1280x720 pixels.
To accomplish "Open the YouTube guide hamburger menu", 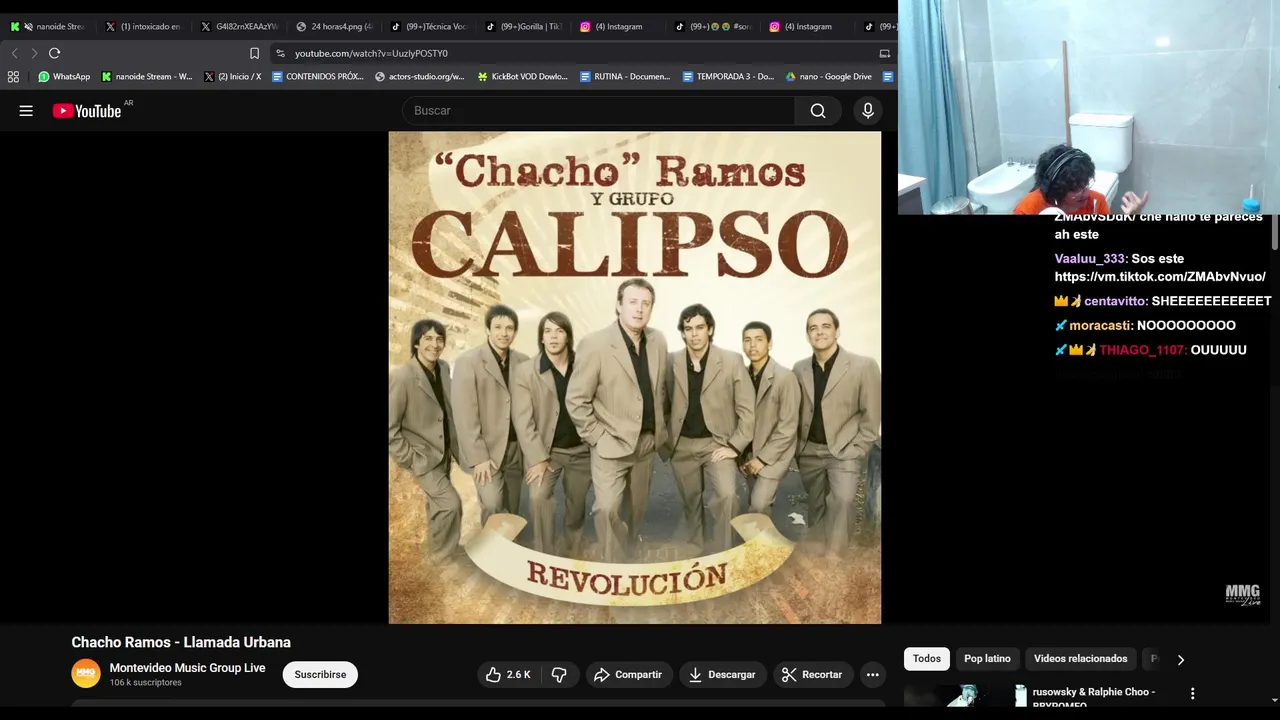I will pos(26,111).
